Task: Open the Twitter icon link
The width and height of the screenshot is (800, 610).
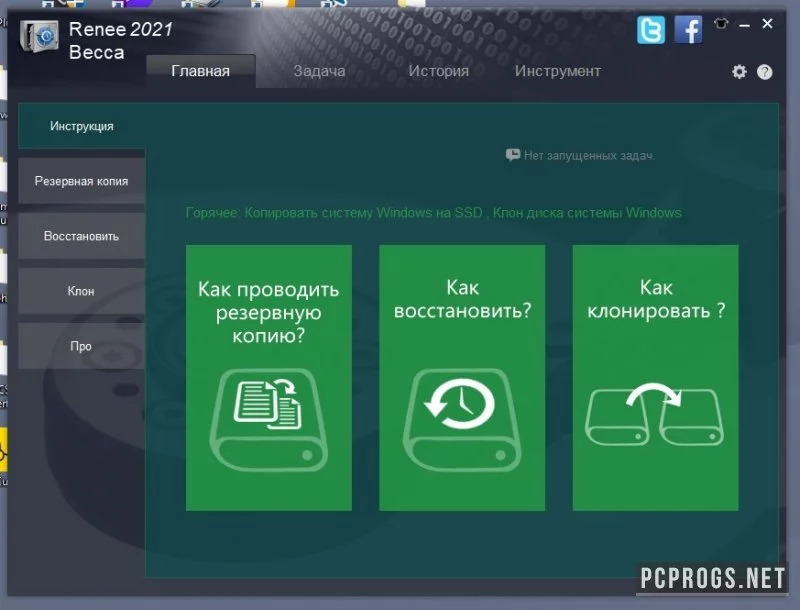Action: [x=651, y=30]
